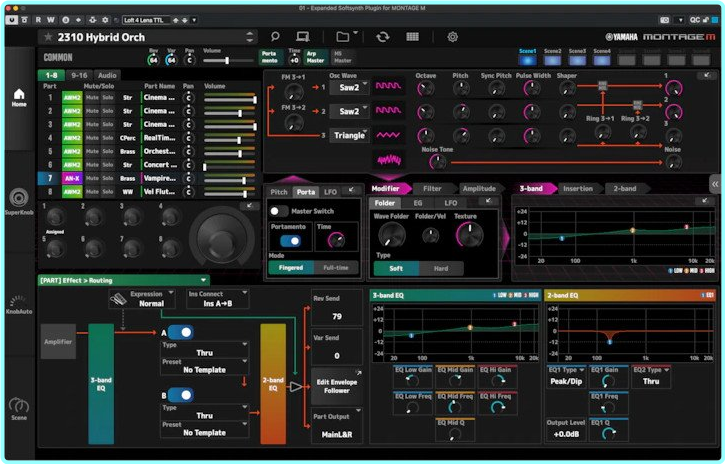Open performance search magnifier
This screenshot has height=464, width=725.
click(x=275, y=37)
